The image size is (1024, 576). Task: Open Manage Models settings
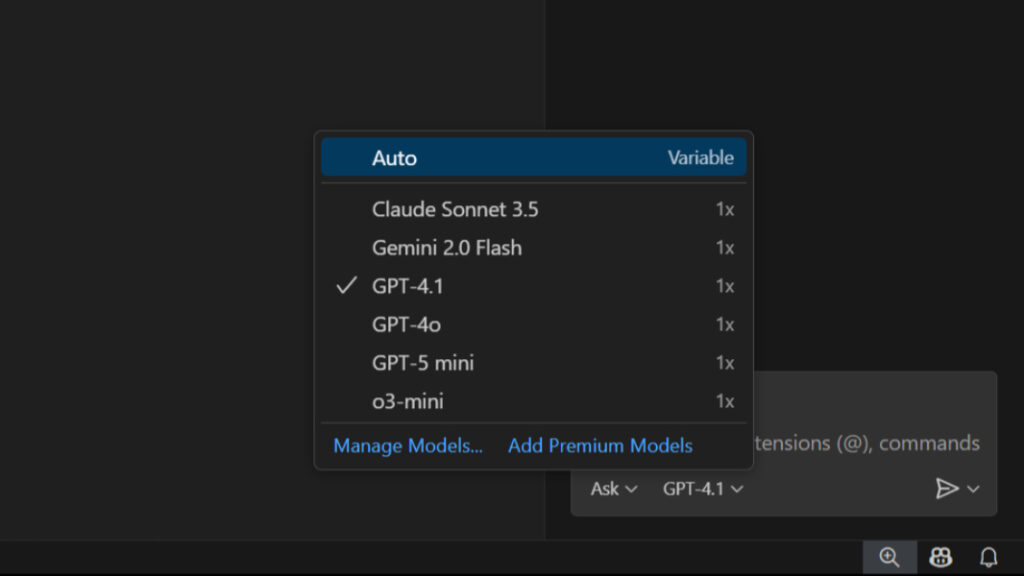409,446
